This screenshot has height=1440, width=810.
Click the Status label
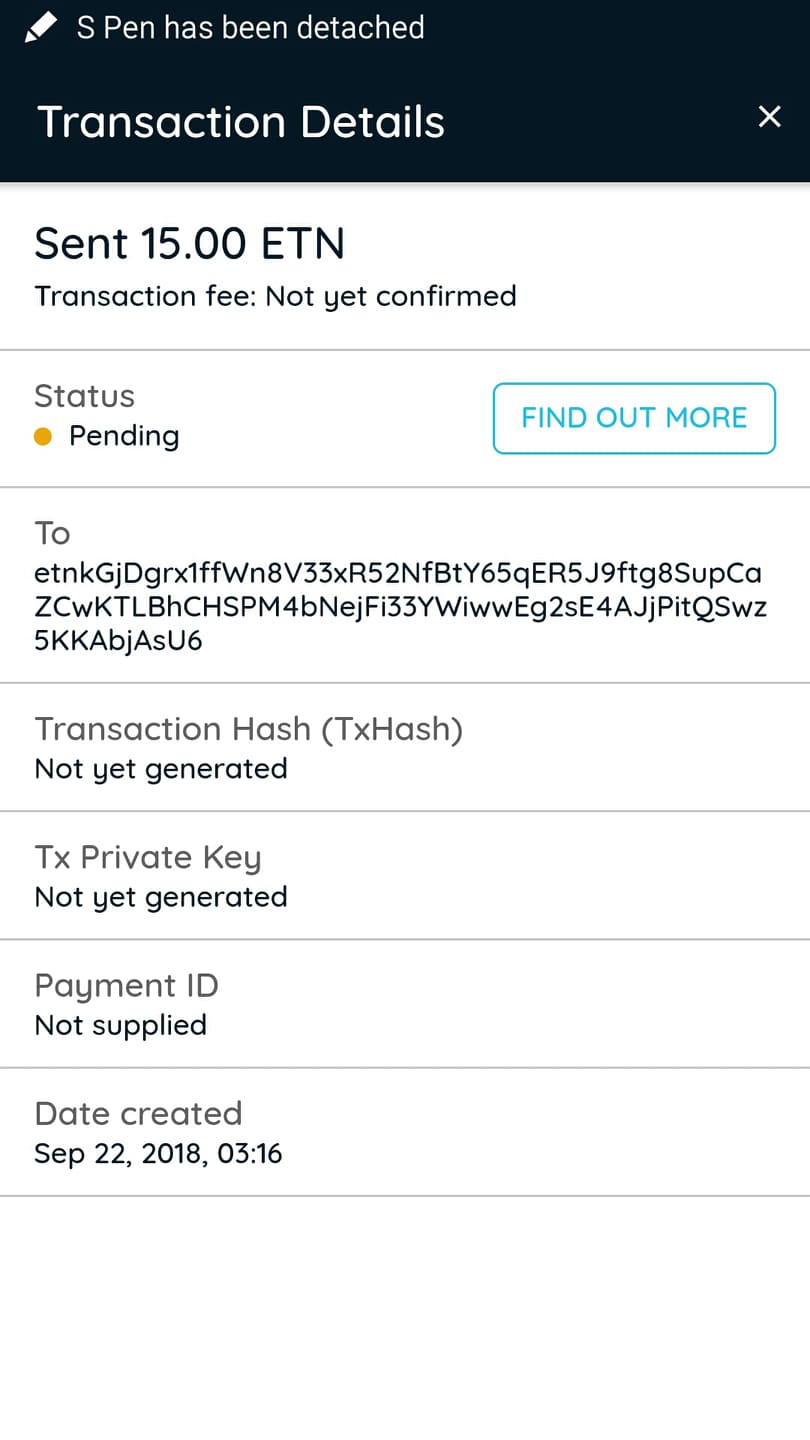click(x=84, y=396)
